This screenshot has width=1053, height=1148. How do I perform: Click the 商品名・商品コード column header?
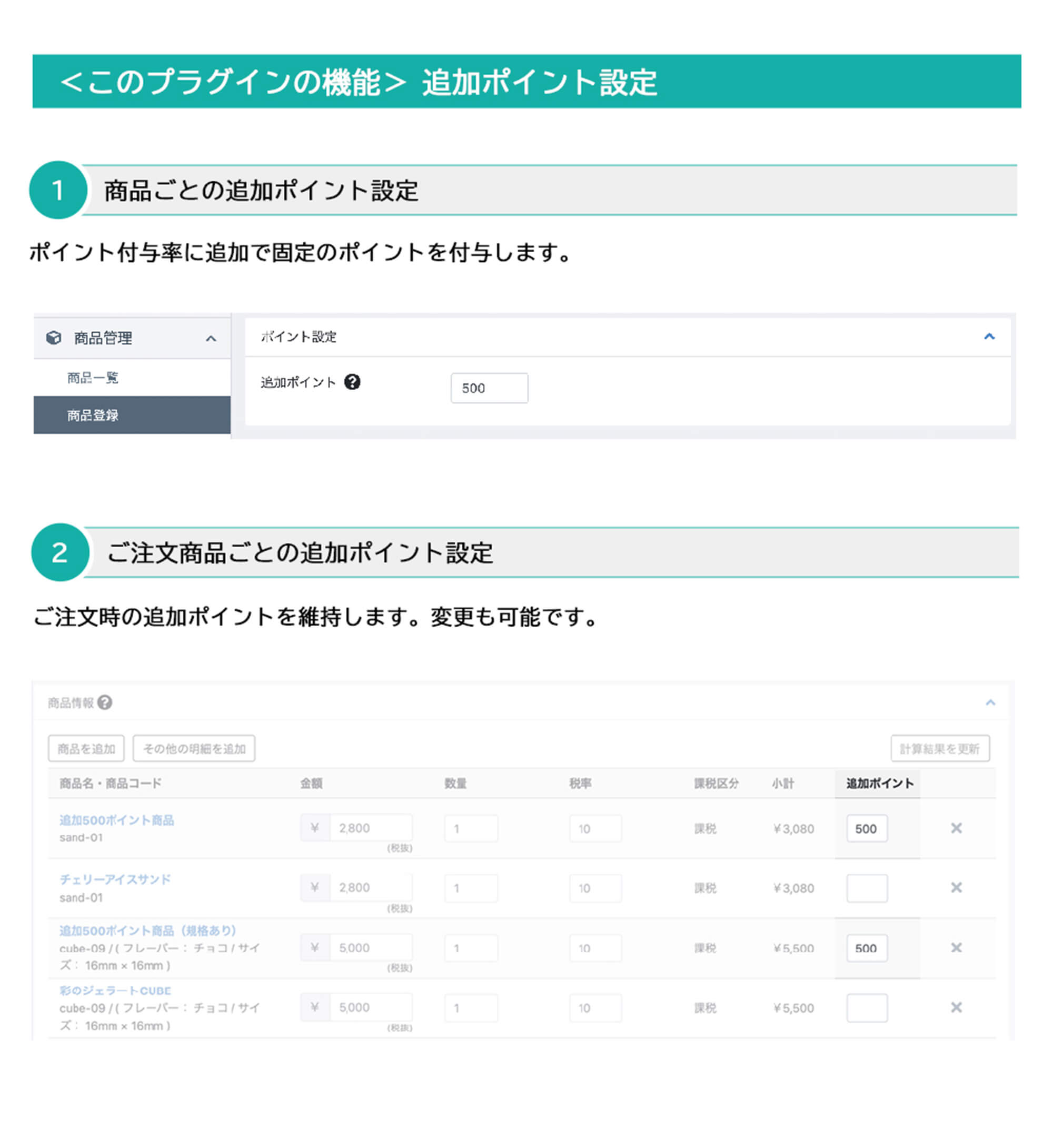pos(111,783)
